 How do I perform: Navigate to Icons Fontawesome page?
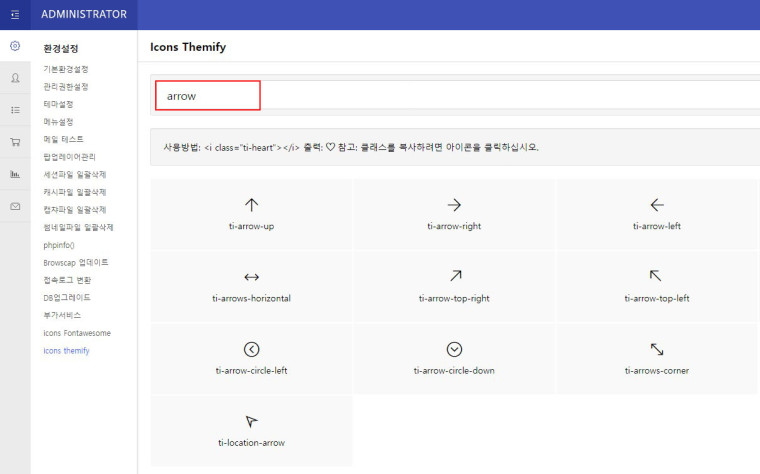click(x=78, y=333)
